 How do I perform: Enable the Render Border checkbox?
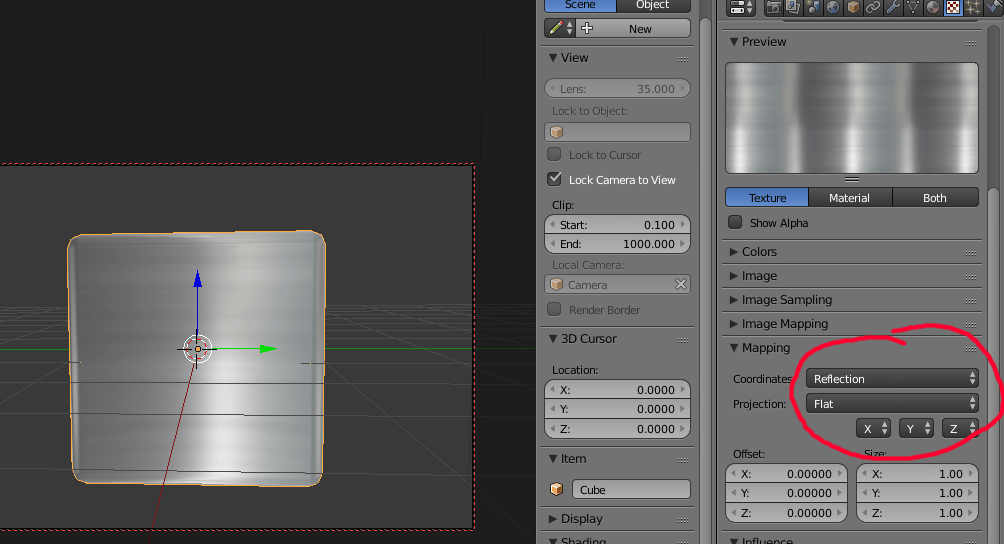555,309
